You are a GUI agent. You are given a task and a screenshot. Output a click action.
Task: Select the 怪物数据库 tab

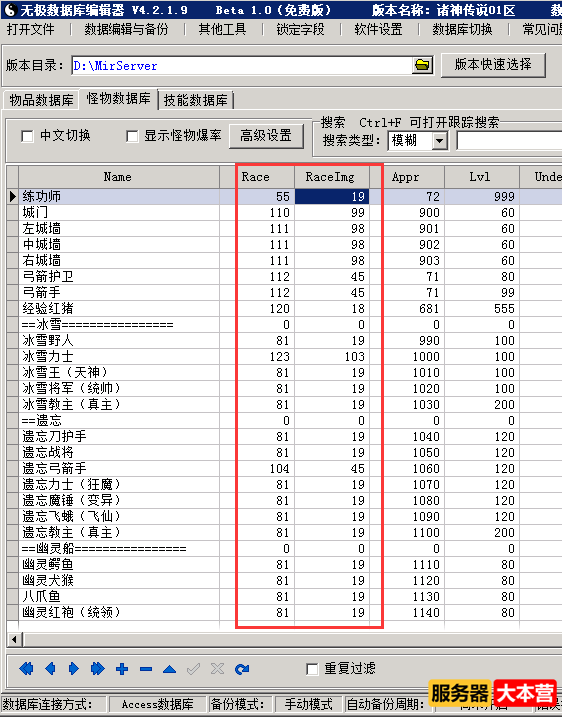118,98
